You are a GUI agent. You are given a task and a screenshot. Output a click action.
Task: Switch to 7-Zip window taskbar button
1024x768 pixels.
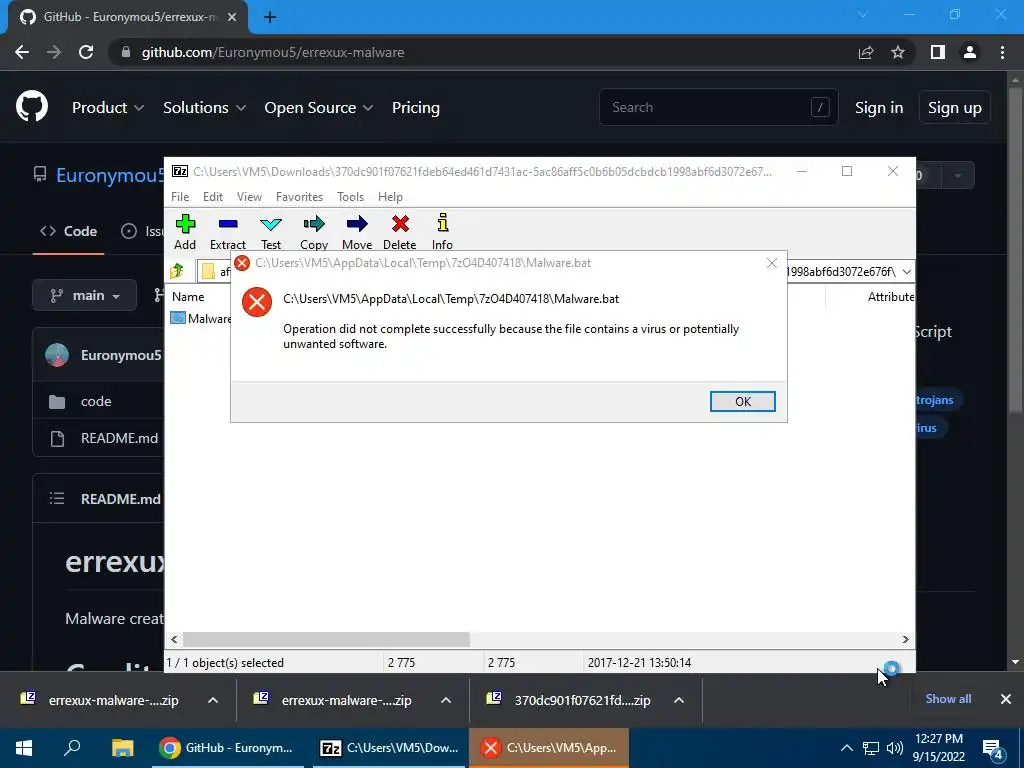pyautogui.click(x=390, y=748)
